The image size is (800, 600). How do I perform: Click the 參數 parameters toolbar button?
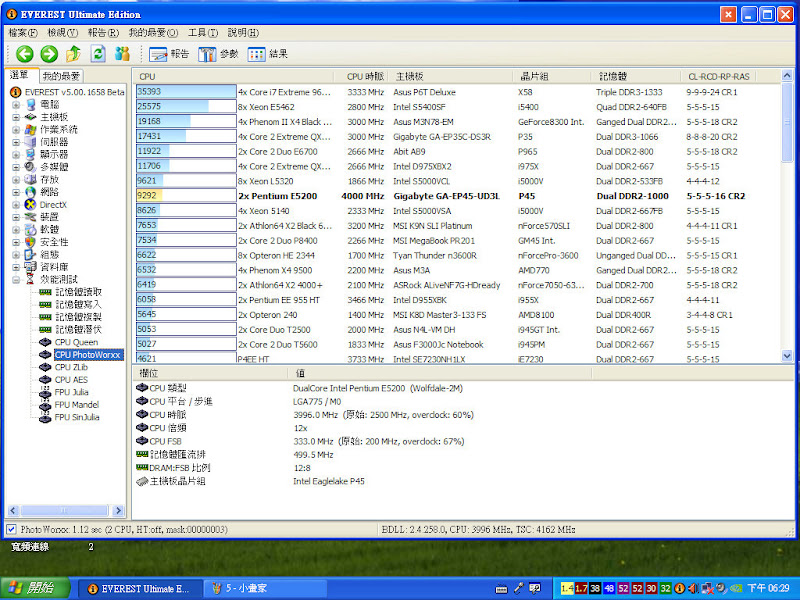point(219,54)
